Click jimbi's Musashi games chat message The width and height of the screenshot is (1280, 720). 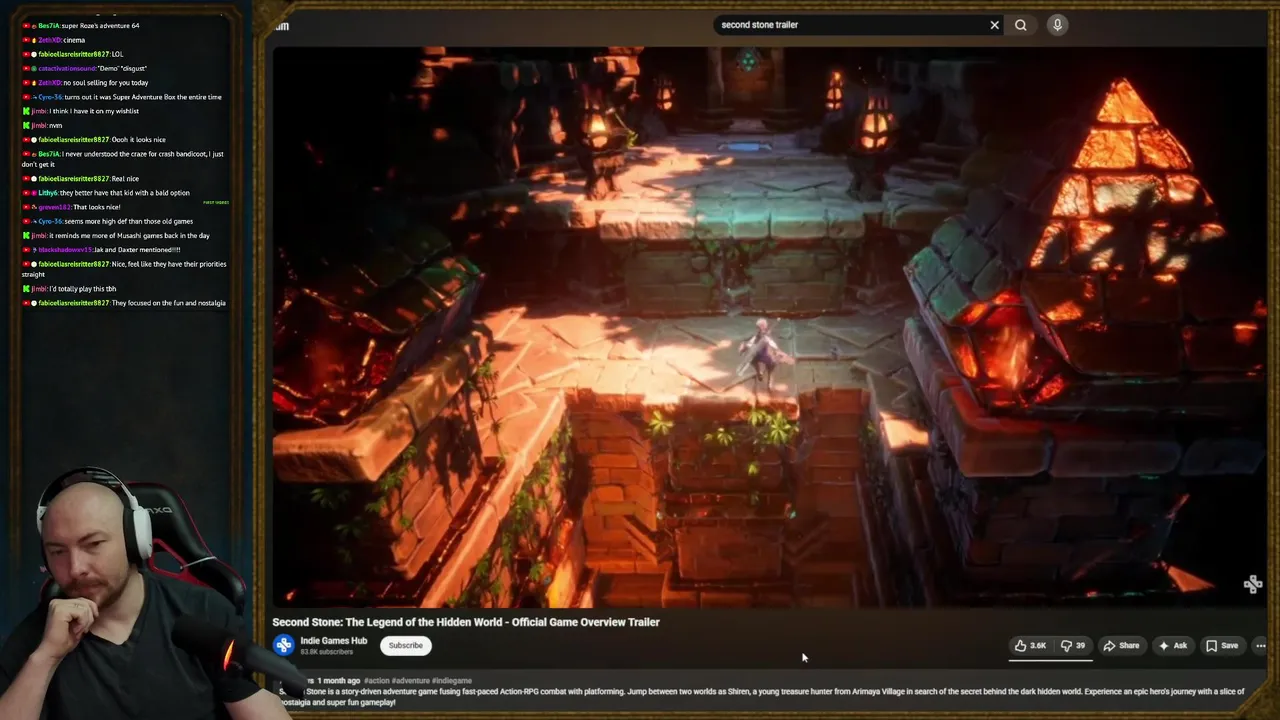[x=117, y=236]
